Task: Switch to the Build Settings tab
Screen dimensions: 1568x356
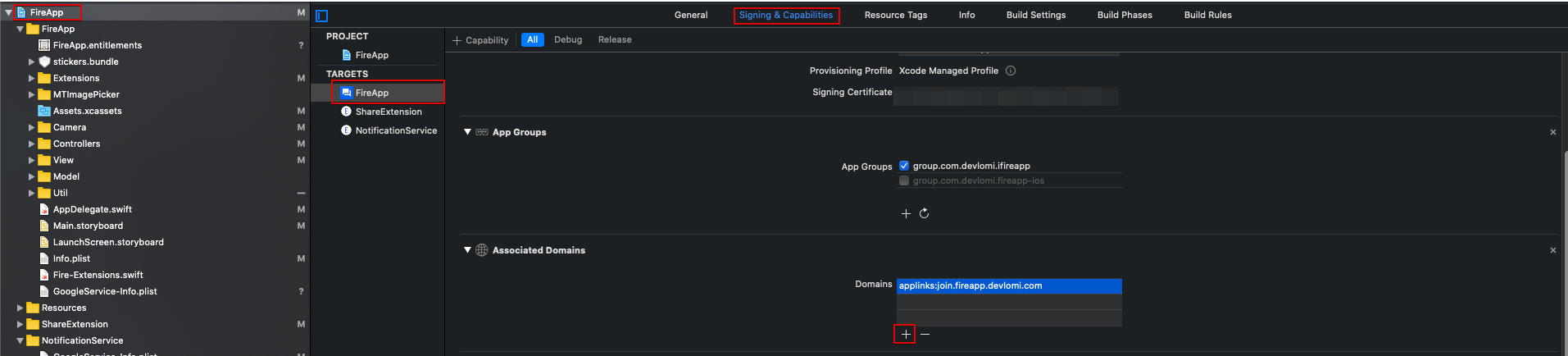Action: pos(1036,15)
